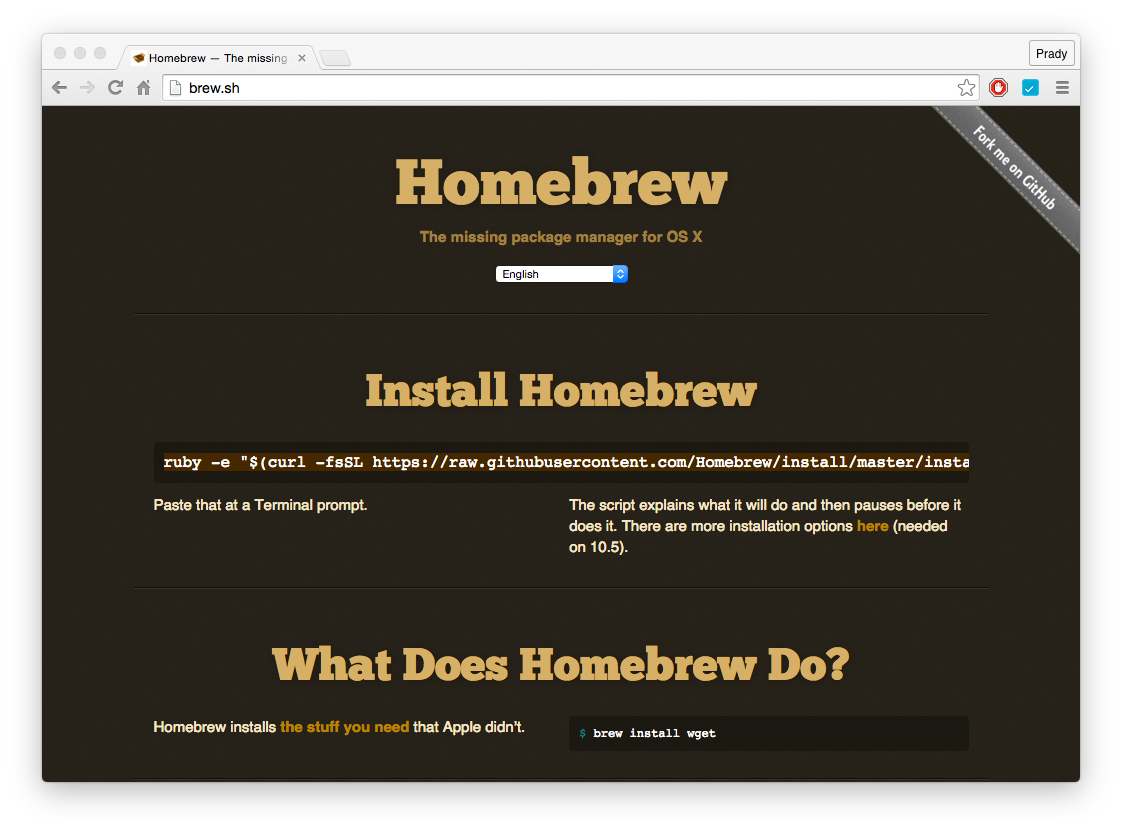
Task: Zoom the window with the third traffic light
Action: click(100, 53)
